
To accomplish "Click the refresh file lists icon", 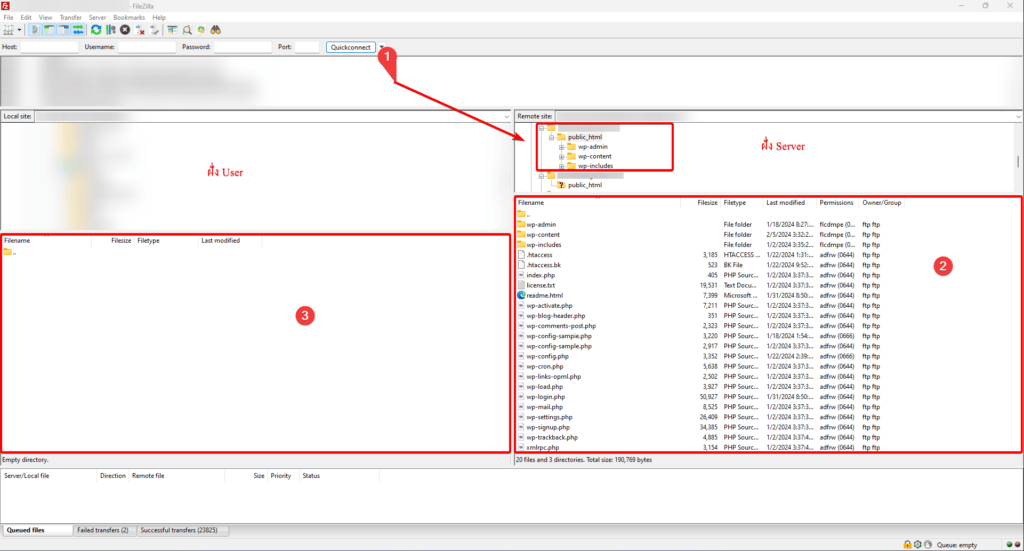I will [x=96, y=30].
